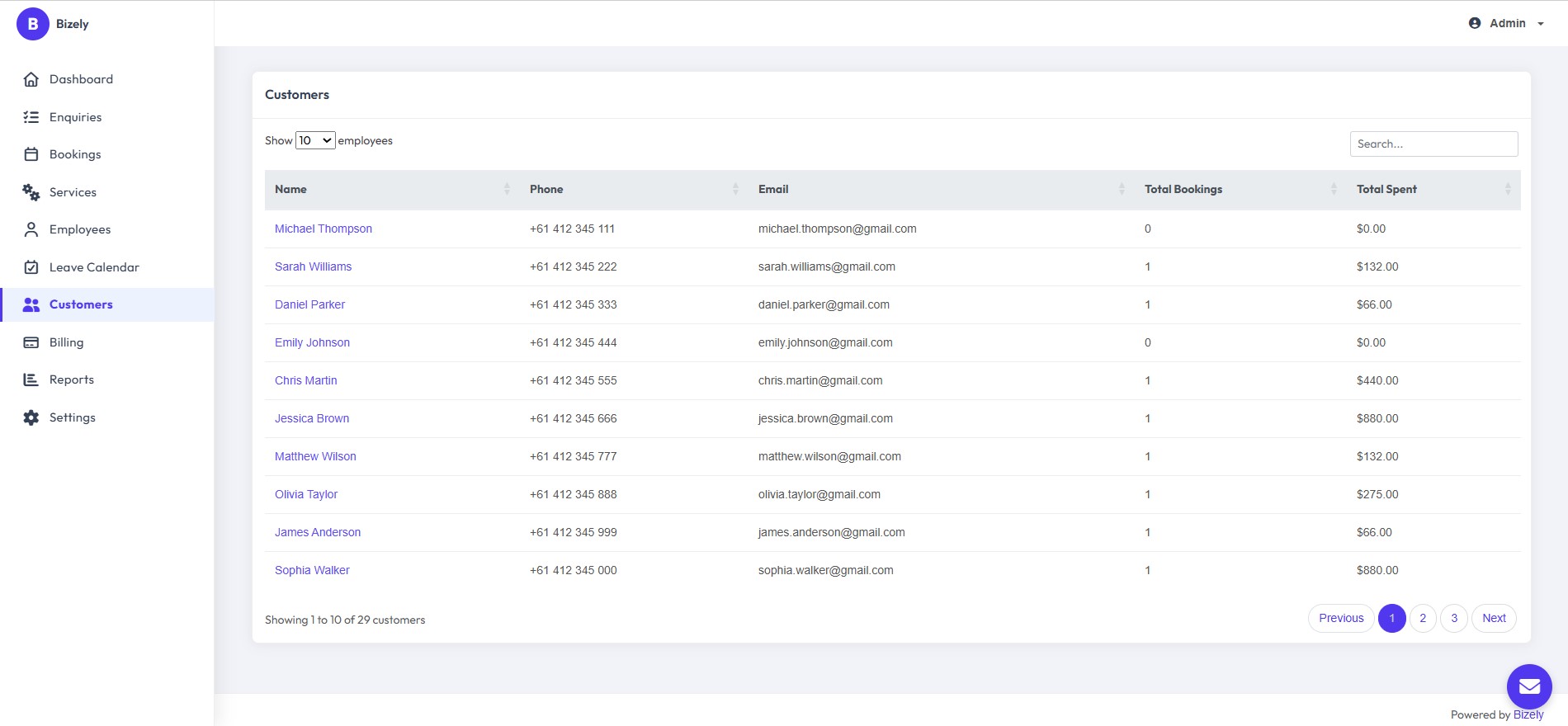Screen dimensions: 1568x726
Task: Click the Billing card icon
Action: pos(31,342)
